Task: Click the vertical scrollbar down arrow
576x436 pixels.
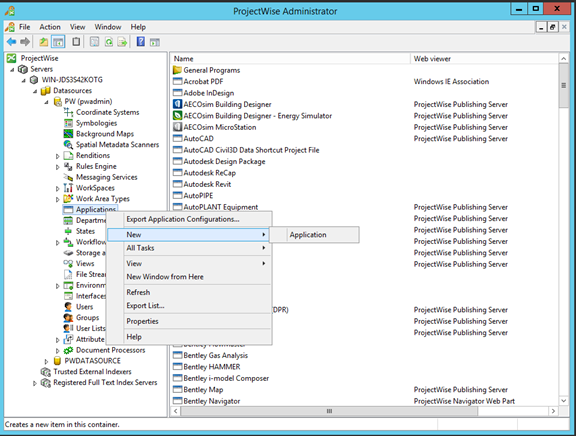Action: point(564,401)
